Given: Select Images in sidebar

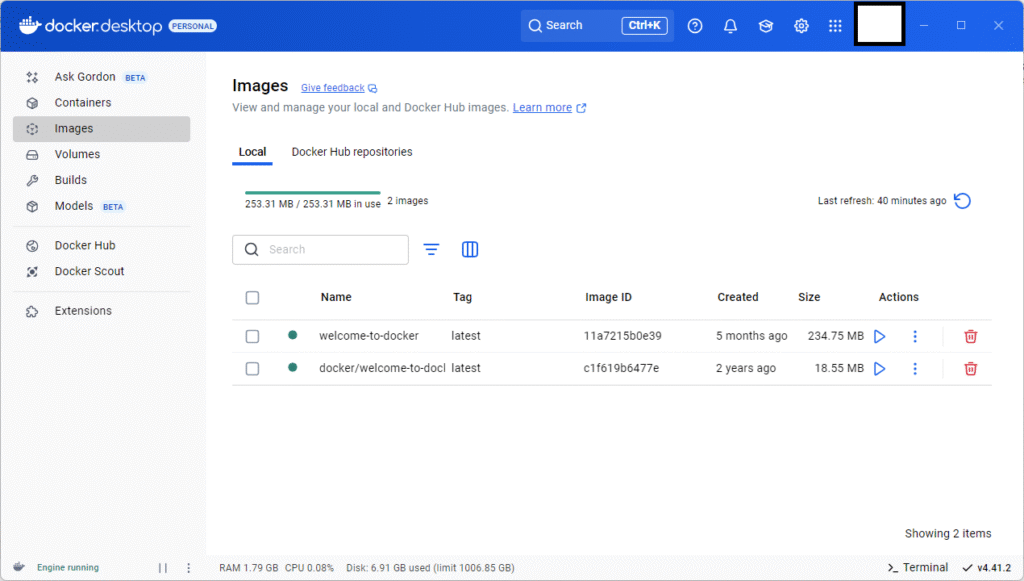Looking at the screenshot, I should click(102, 129).
